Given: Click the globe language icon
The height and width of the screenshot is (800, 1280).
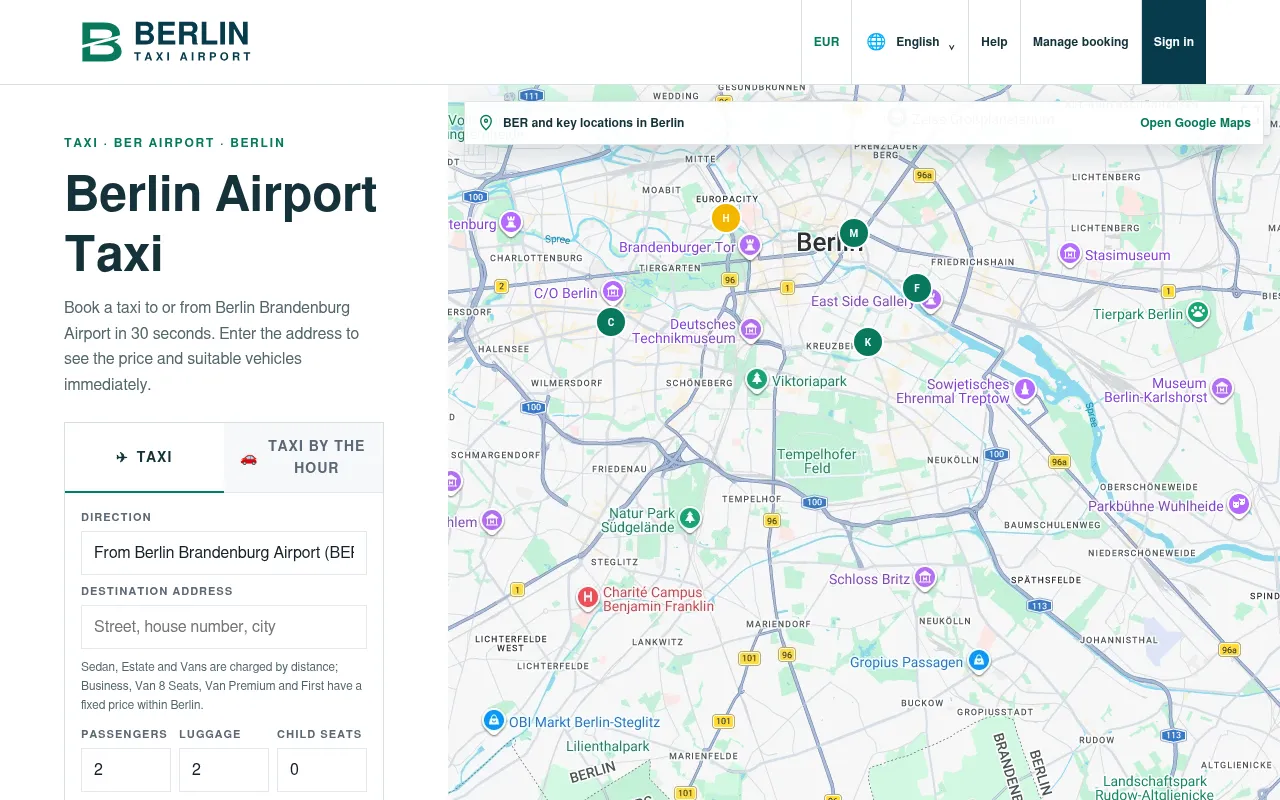Looking at the screenshot, I should (x=876, y=42).
